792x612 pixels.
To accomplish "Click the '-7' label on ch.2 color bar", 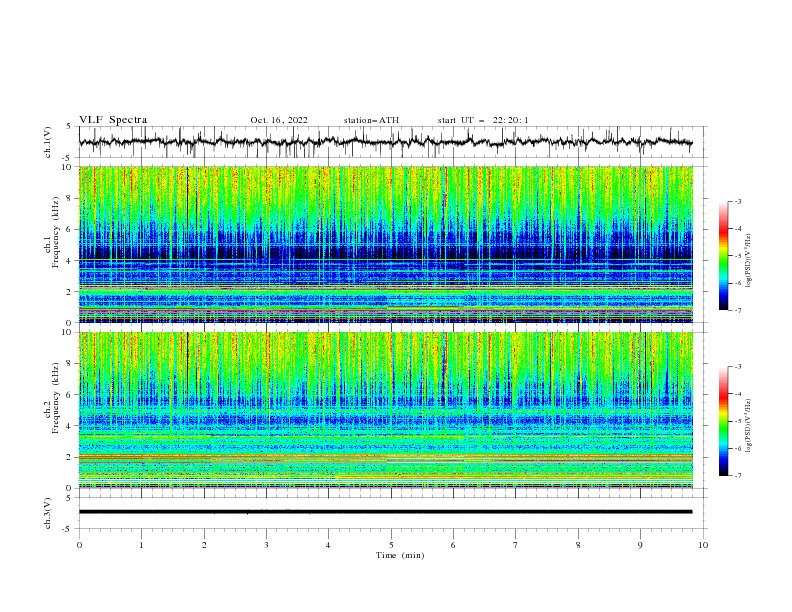I will click(738, 476).
